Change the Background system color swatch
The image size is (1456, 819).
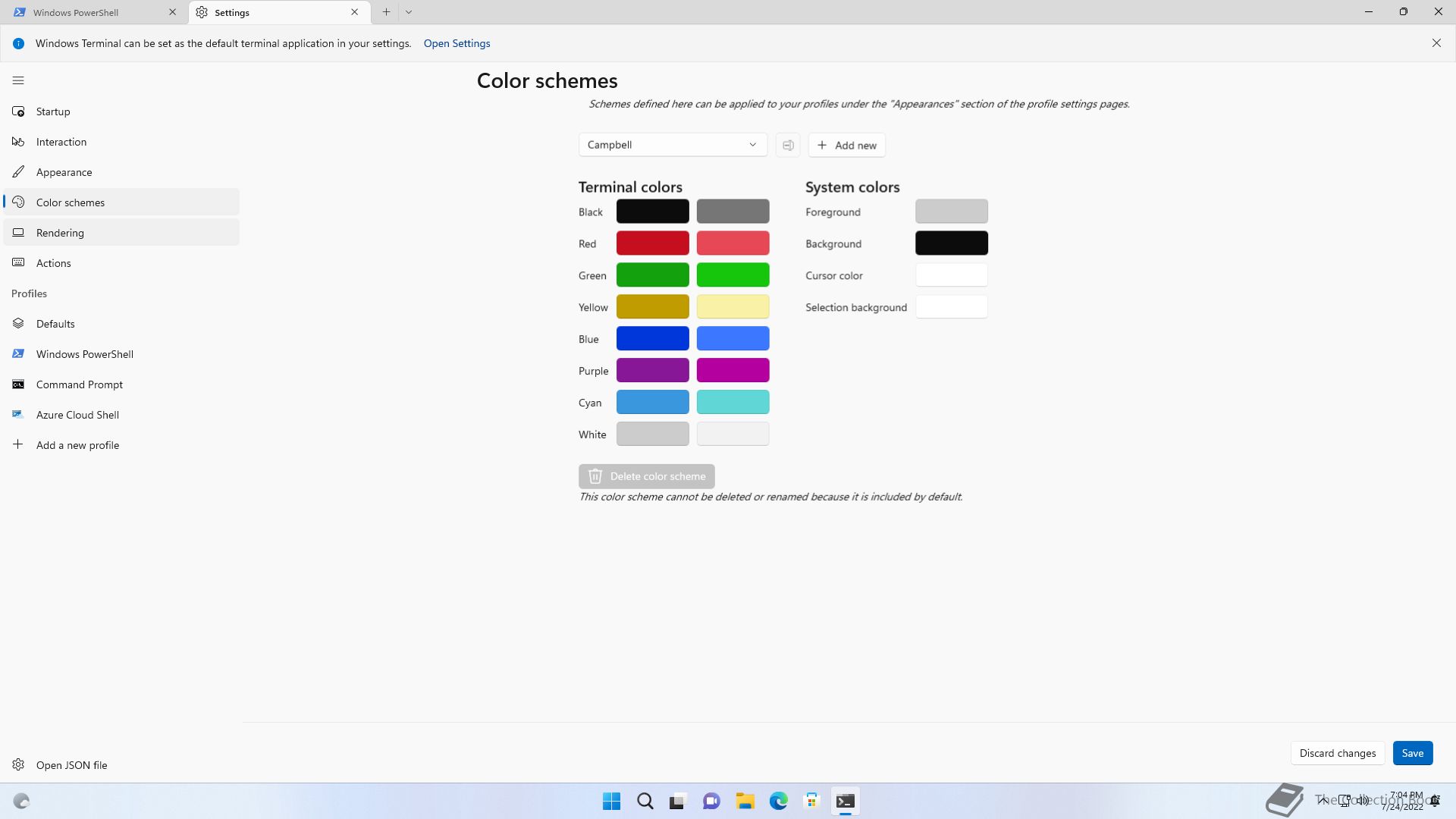tap(952, 243)
